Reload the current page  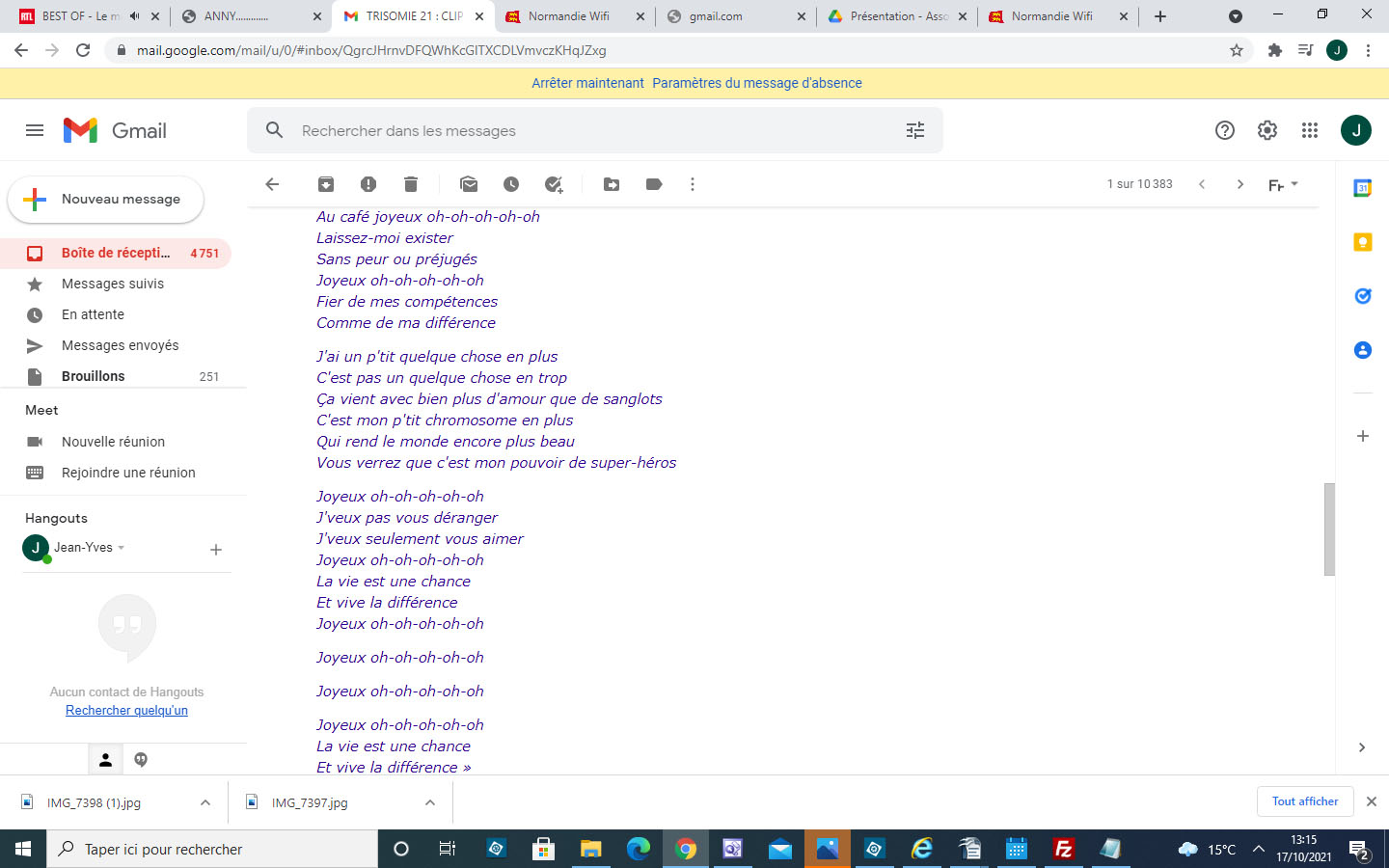(x=83, y=50)
